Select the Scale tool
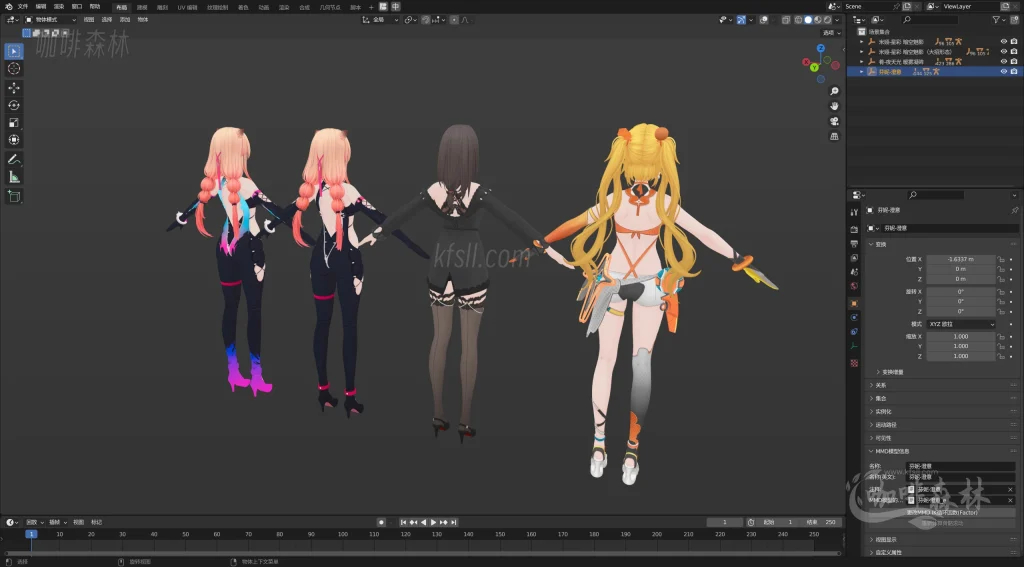This screenshot has width=1024, height=567. coord(14,123)
